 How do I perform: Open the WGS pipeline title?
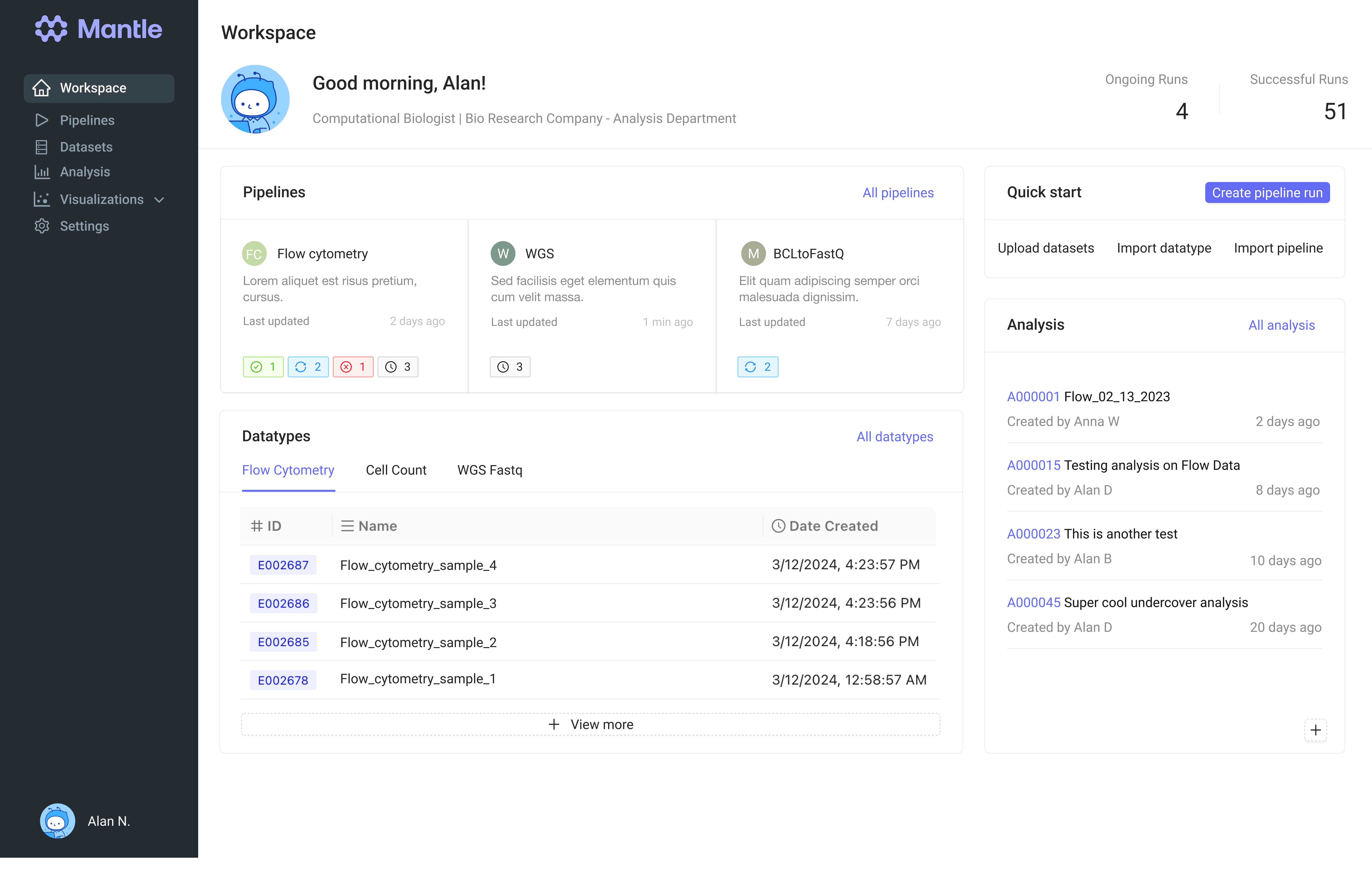coord(540,254)
